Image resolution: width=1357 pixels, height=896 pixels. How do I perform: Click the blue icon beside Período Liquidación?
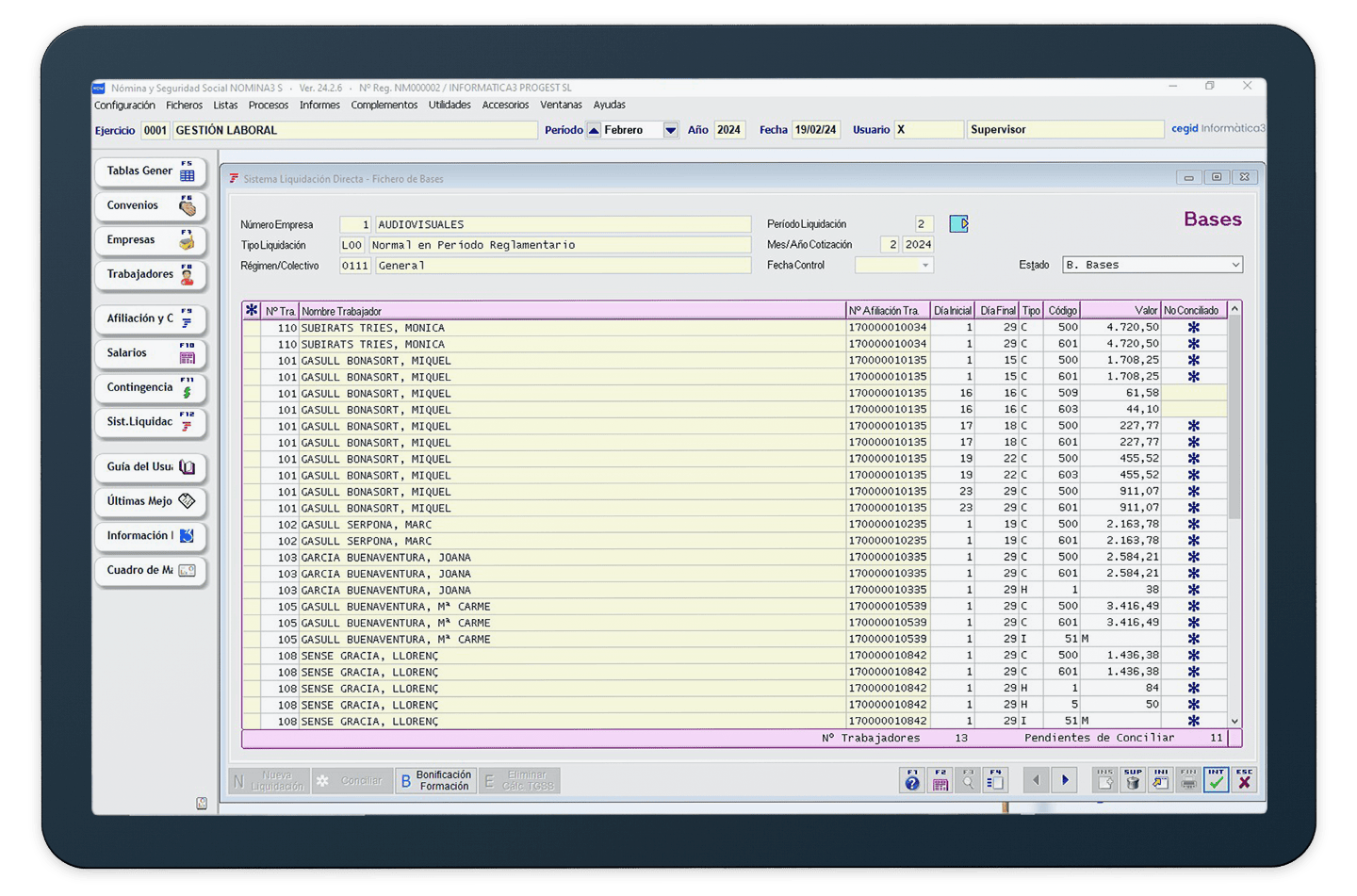point(958,224)
